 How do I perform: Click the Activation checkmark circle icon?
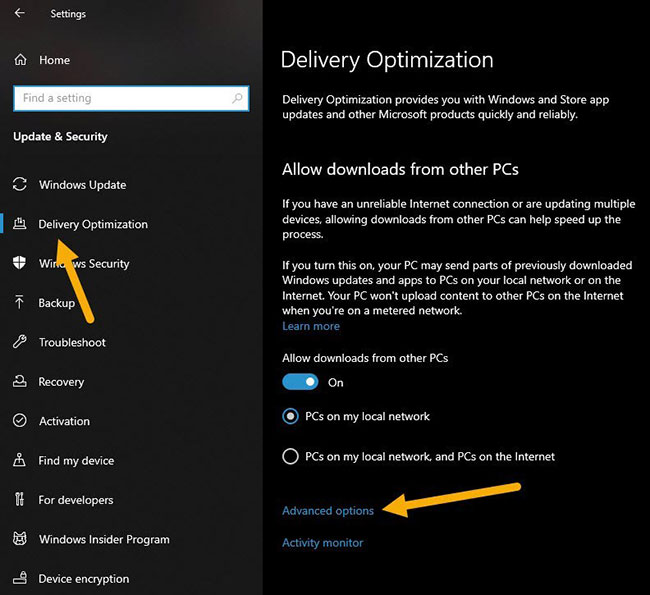[x=19, y=420]
